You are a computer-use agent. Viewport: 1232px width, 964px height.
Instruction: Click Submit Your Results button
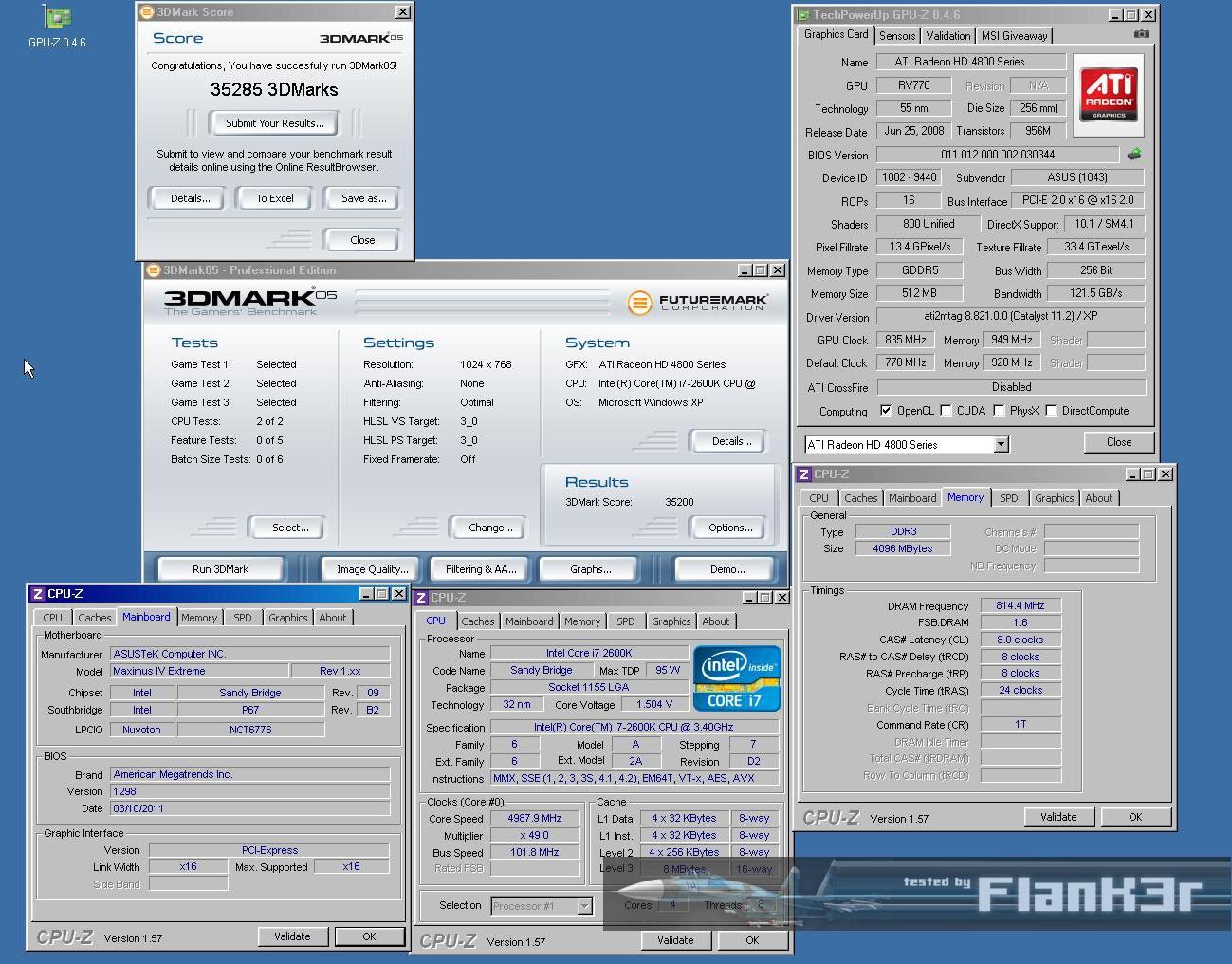point(275,123)
